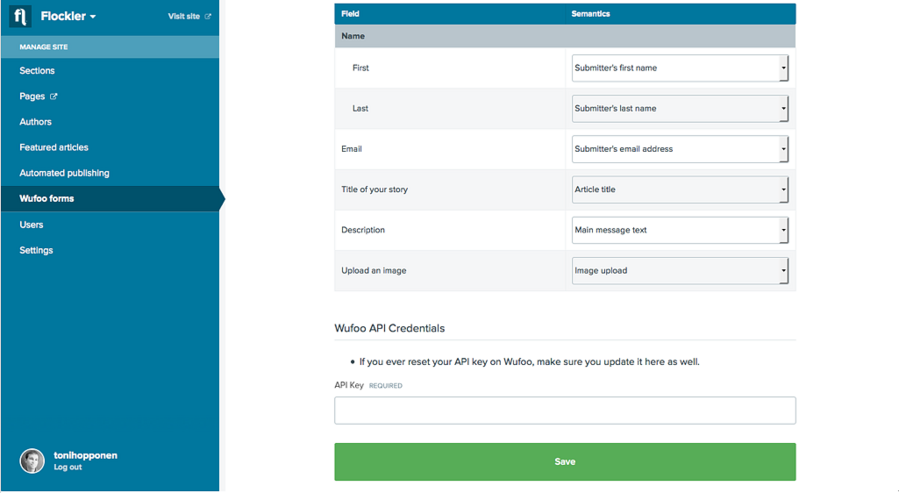This screenshot has width=899, height=493.
Task: Click the tonihopponen profile avatar
Action: click(32, 461)
